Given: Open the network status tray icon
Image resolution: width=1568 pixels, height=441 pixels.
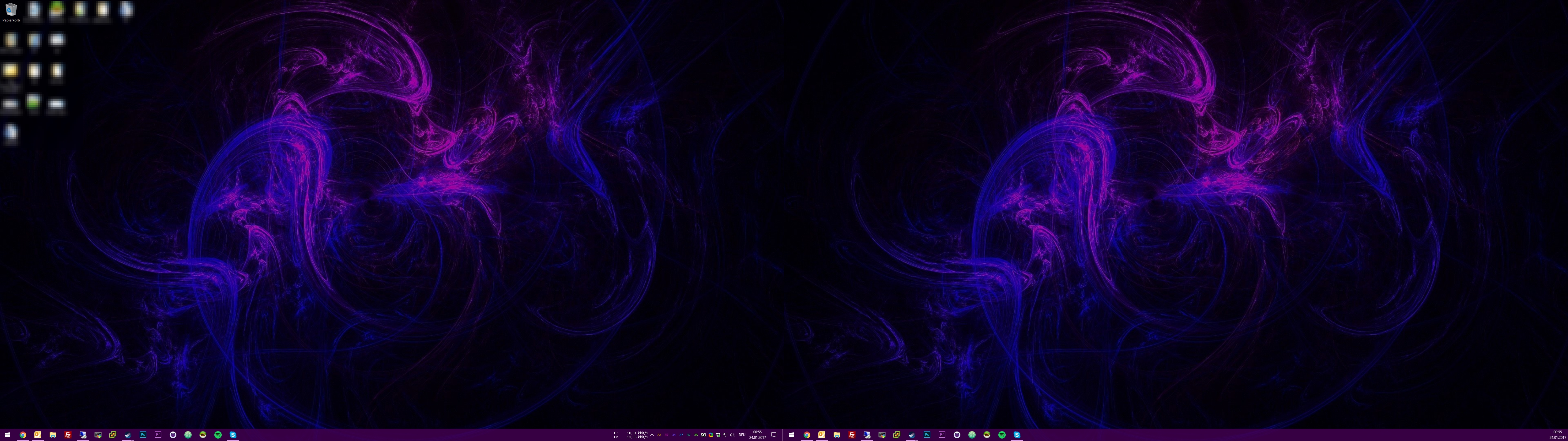Looking at the screenshot, I should (726, 435).
